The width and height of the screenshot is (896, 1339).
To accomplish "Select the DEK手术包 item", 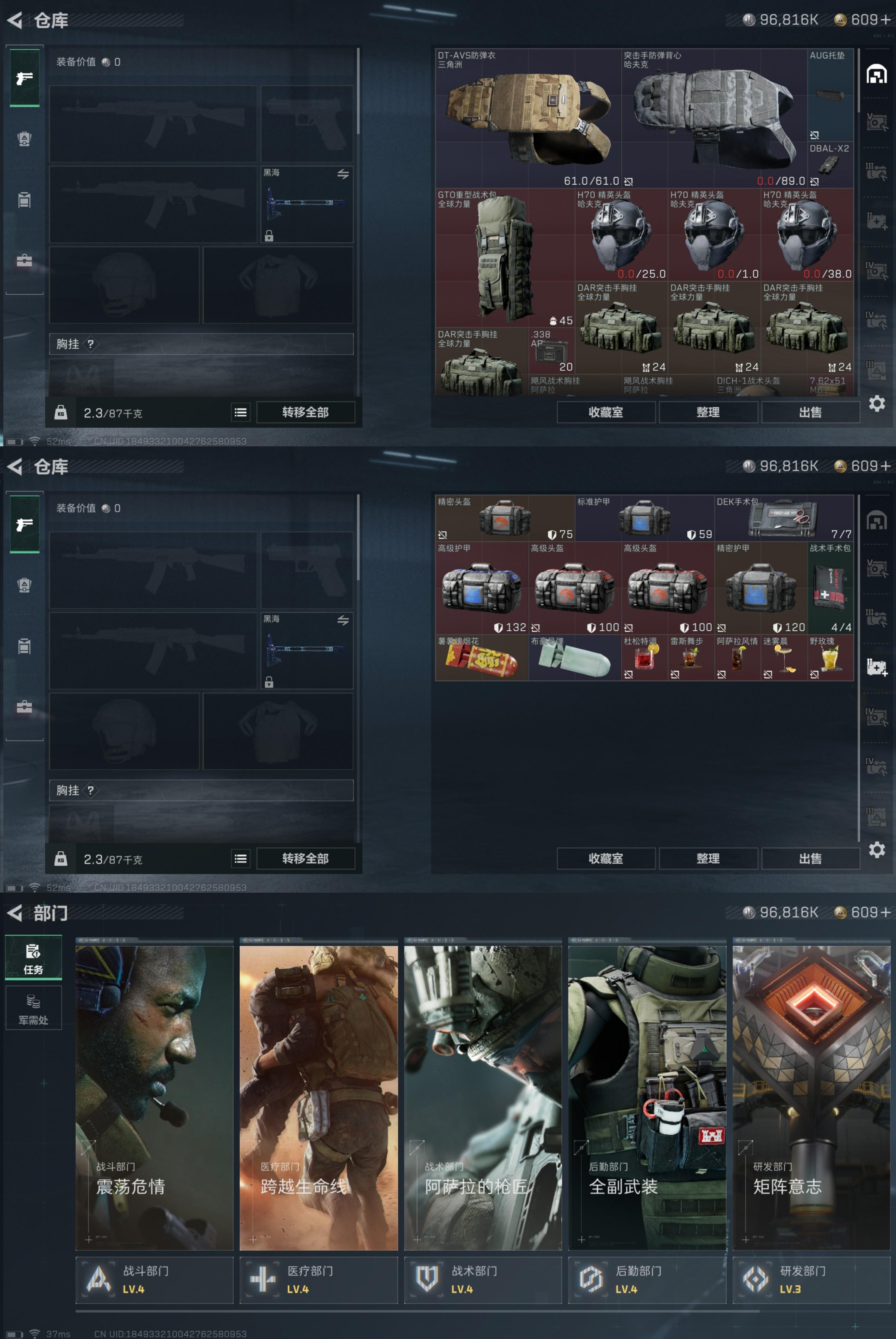I will pyautogui.click(x=784, y=518).
